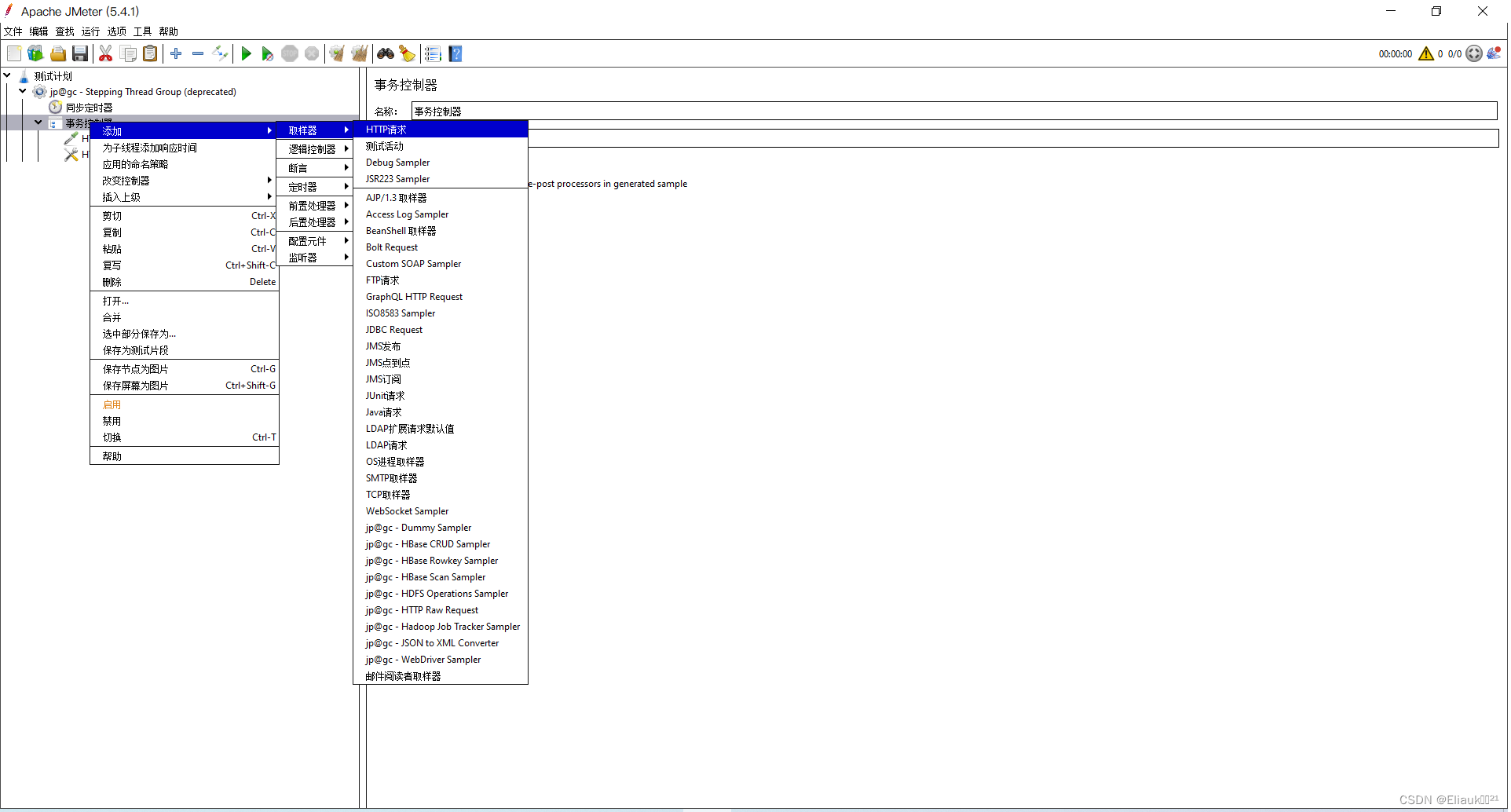Pick WebSocket Sampler entry
The image size is (1511, 812).
[x=441, y=511]
